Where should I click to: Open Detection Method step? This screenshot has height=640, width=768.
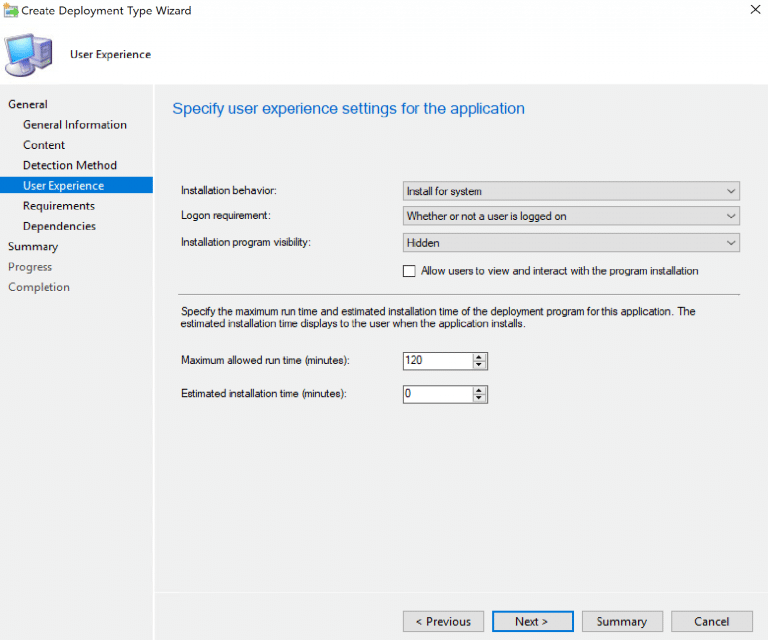click(70, 165)
